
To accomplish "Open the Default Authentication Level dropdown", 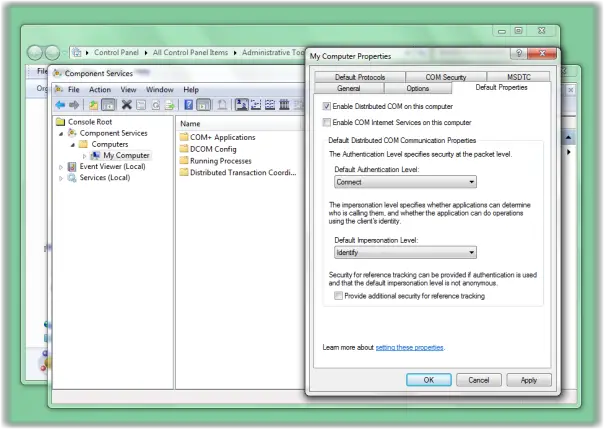I will coord(405,182).
